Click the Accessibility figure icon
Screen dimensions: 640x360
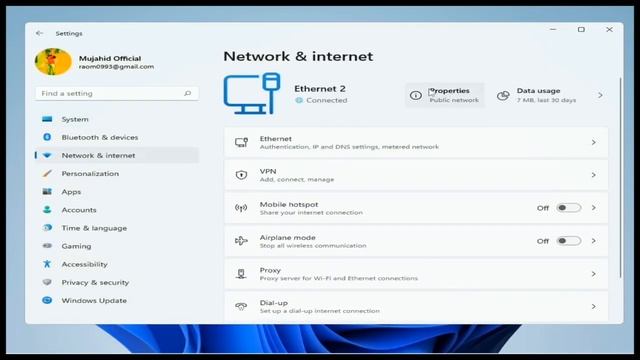[x=47, y=264]
